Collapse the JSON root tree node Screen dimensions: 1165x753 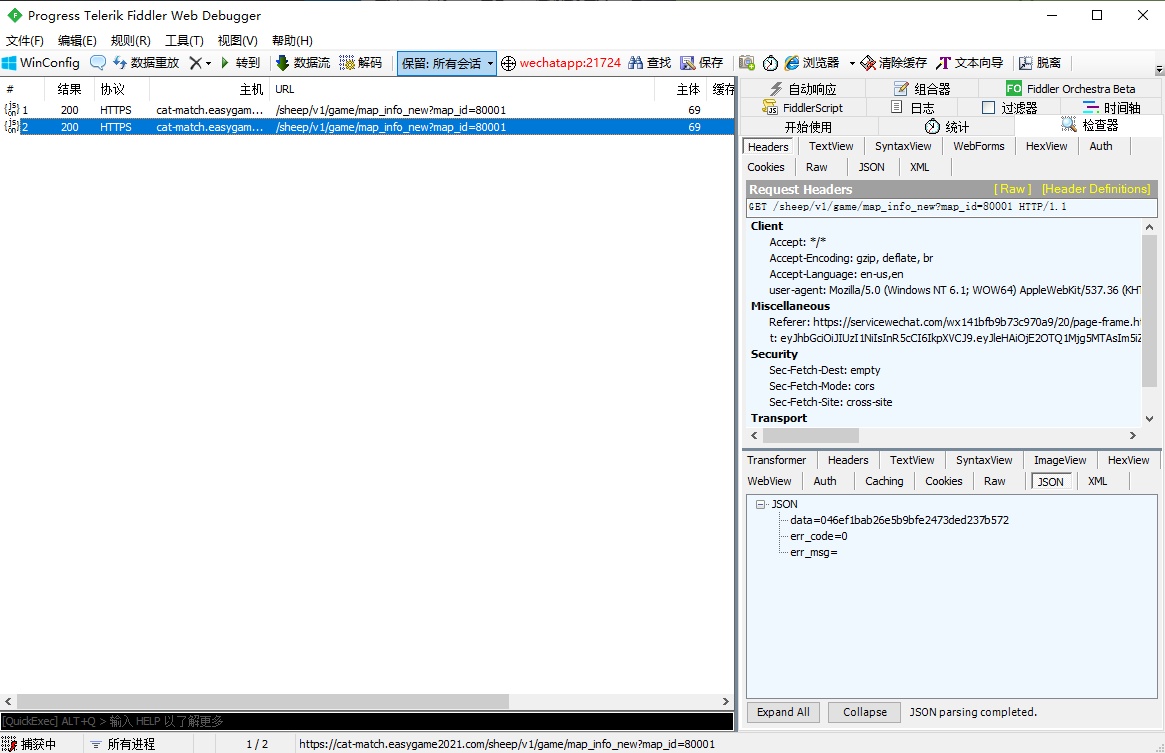tap(760, 504)
